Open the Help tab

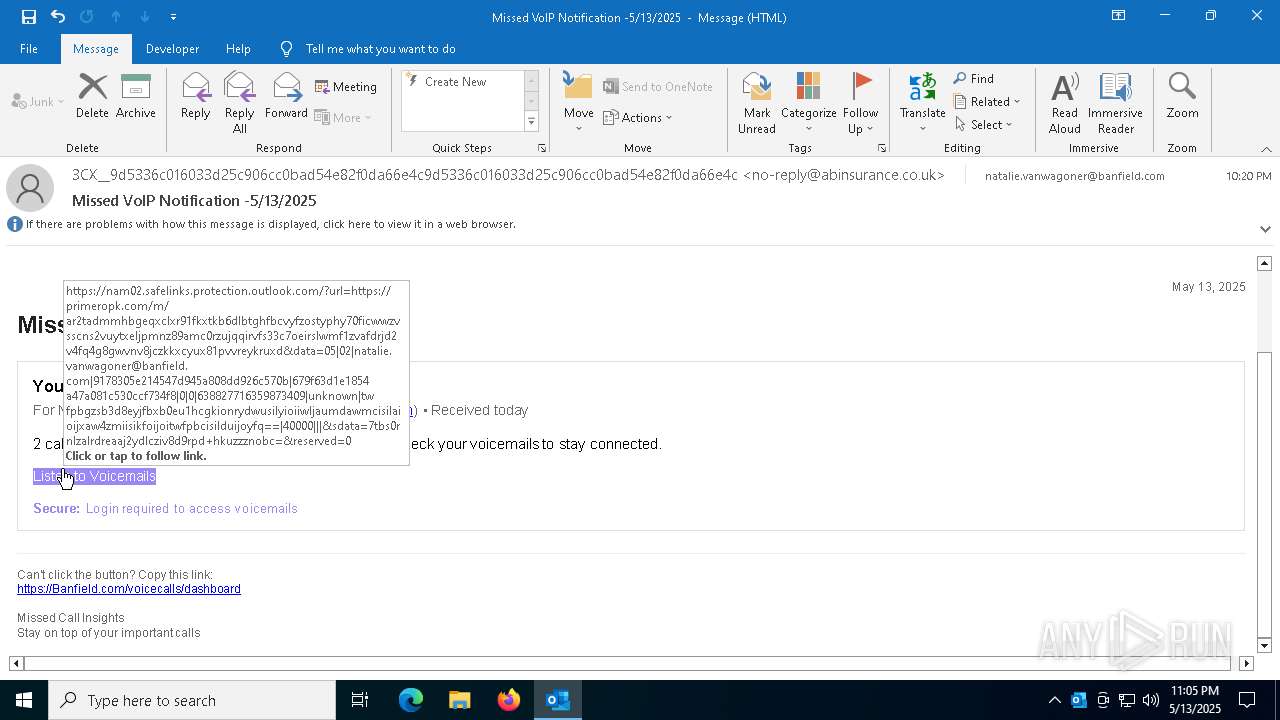(x=238, y=48)
